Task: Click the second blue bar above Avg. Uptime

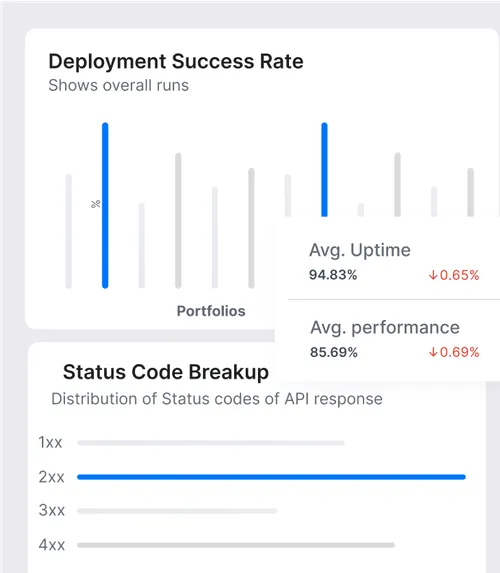Action: [x=324, y=170]
